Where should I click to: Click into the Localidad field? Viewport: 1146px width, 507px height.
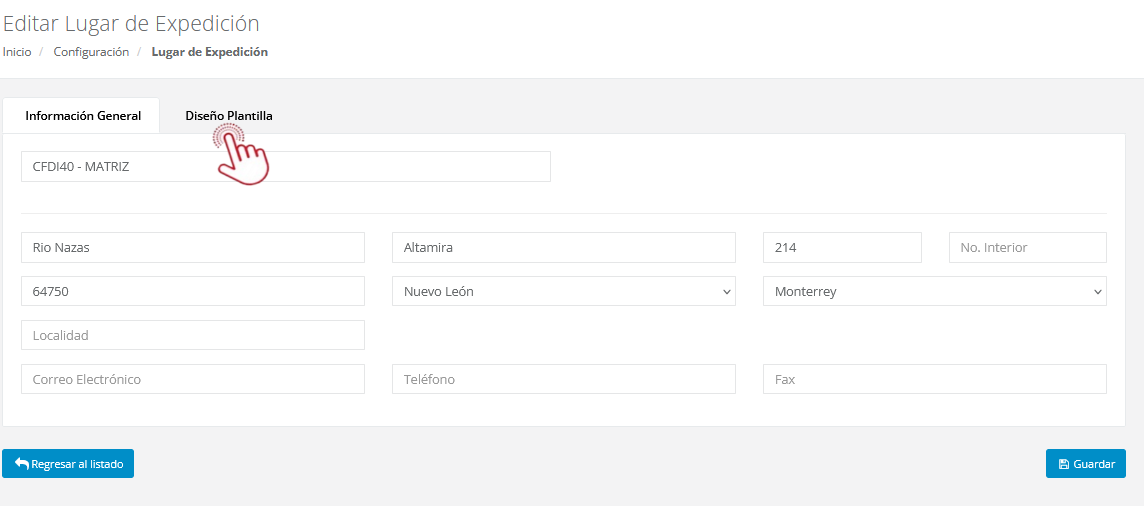click(x=192, y=336)
